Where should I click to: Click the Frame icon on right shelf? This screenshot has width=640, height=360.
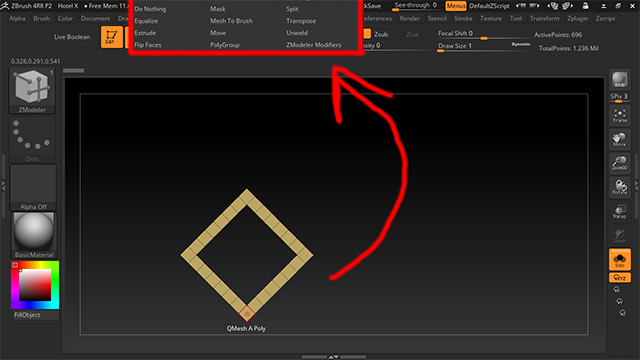click(620, 116)
